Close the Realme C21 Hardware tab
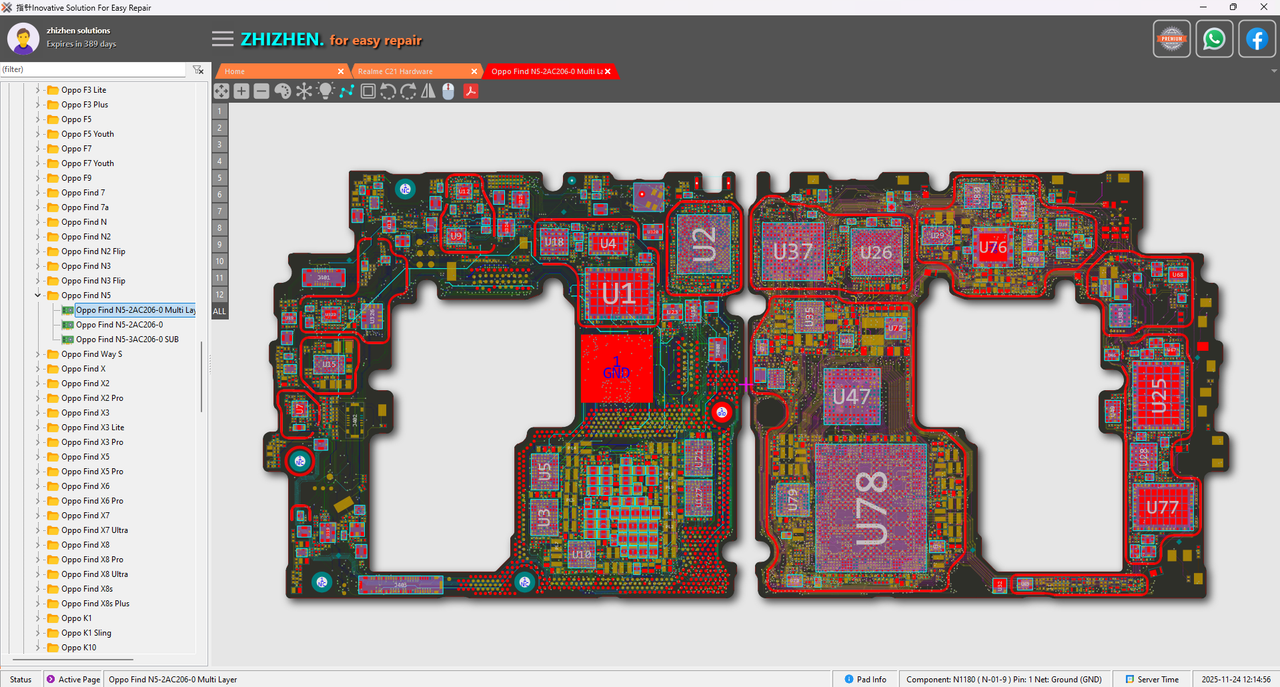1280x687 pixels. tap(473, 71)
